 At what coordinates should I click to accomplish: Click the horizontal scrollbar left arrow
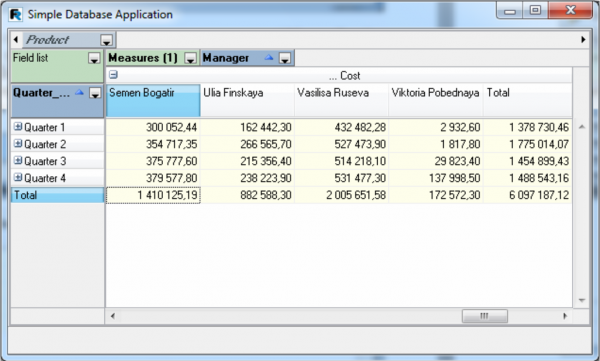[112, 316]
